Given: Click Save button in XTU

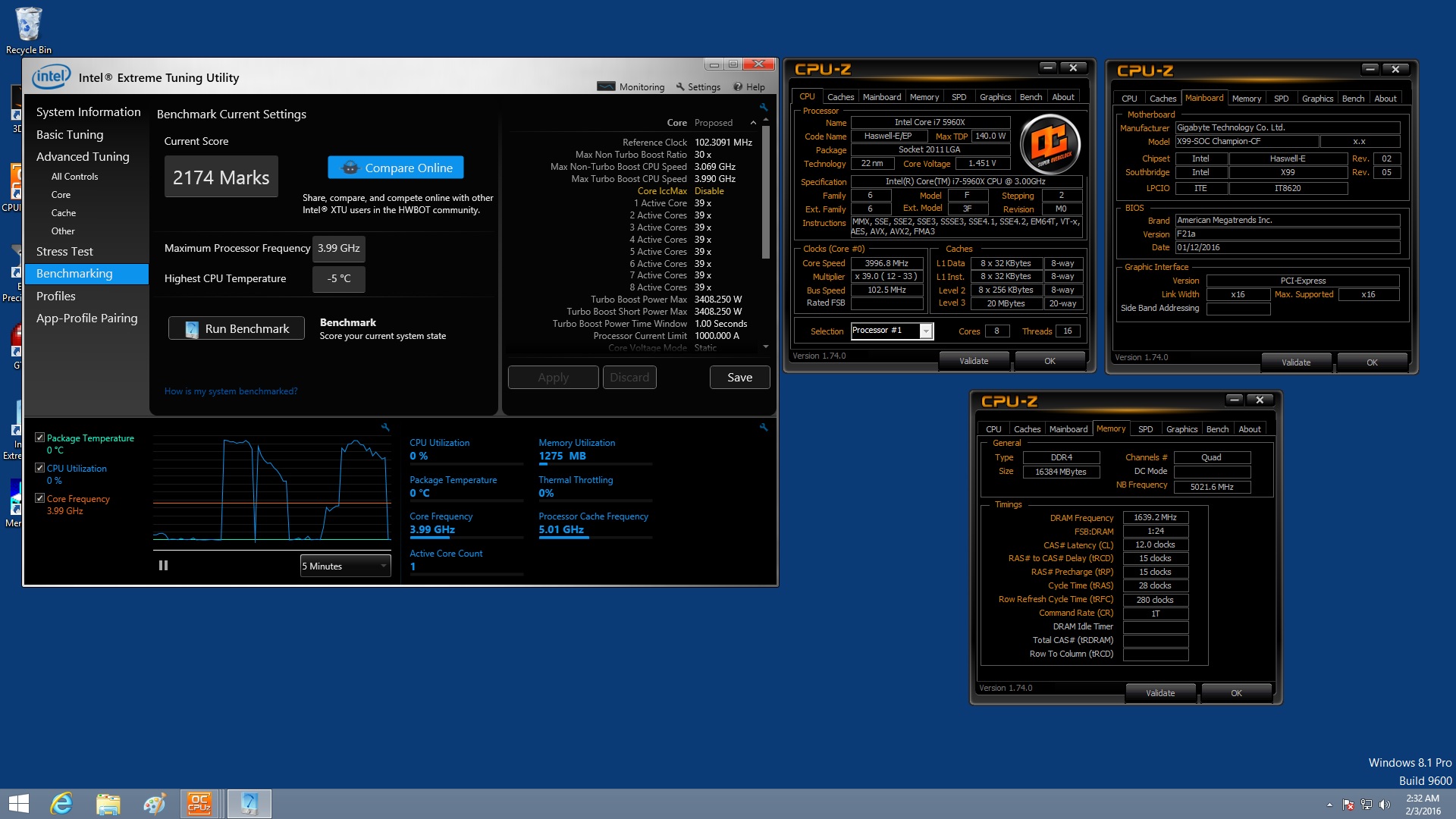Looking at the screenshot, I should point(739,377).
